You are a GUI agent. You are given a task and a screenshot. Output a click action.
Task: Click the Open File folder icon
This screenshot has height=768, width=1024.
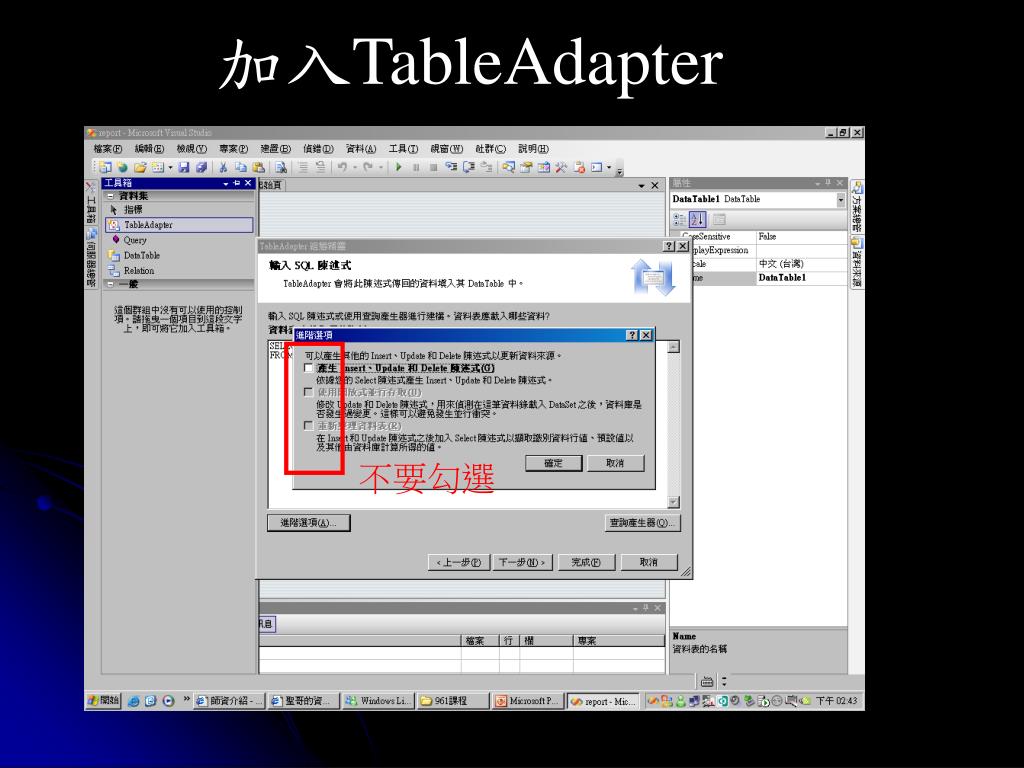coord(140,167)
